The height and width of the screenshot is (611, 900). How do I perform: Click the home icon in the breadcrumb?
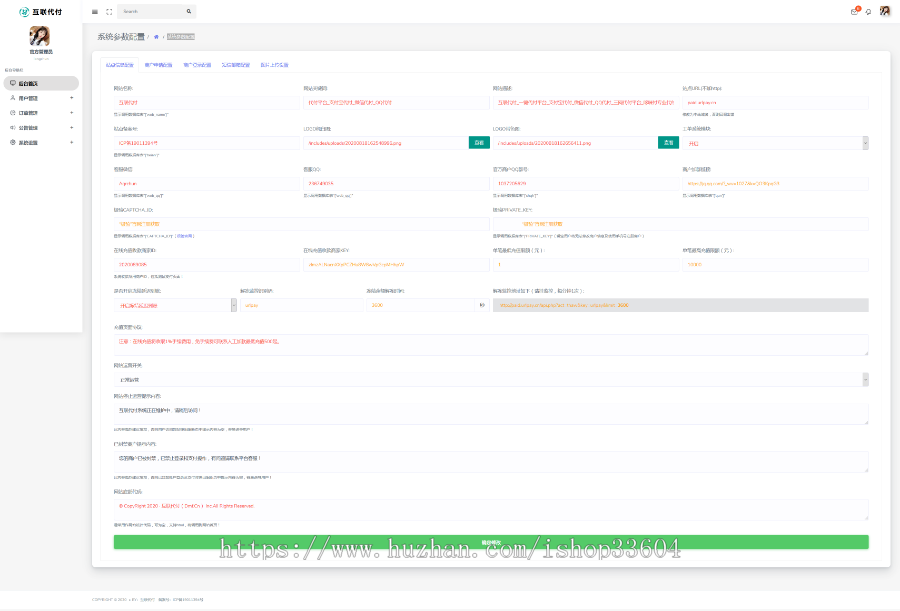[156, 36]
